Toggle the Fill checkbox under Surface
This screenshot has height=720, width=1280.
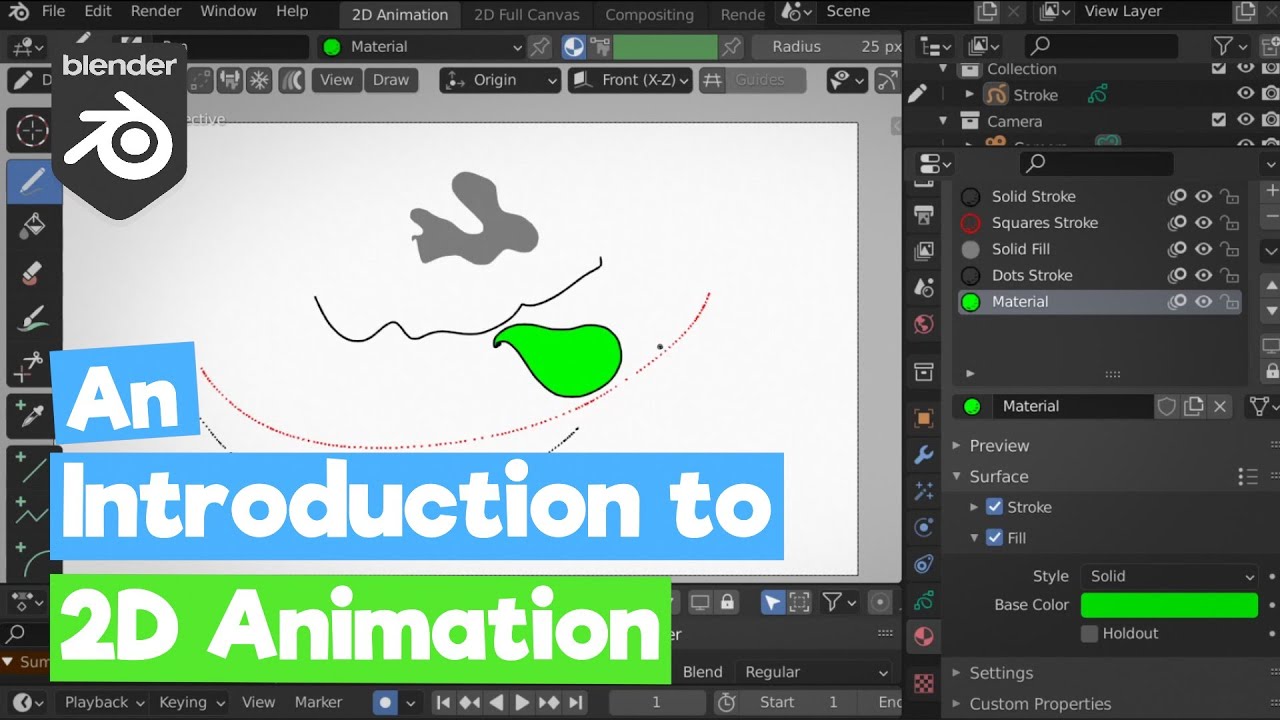tap(994, 538)
